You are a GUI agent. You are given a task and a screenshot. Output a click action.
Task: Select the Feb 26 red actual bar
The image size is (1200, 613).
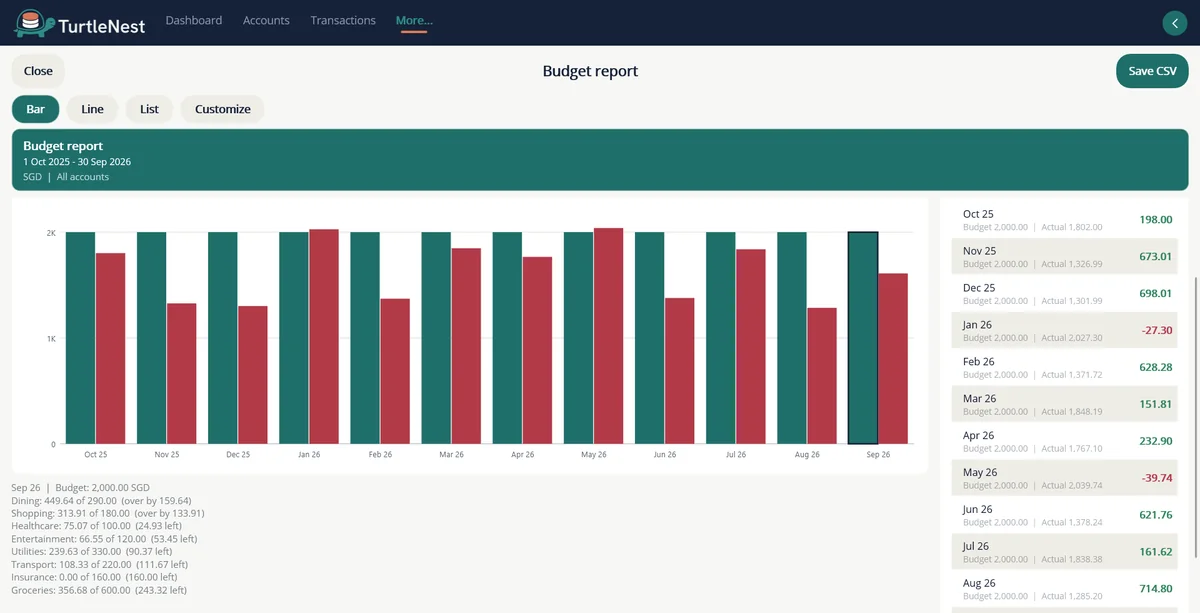click(395, 372)
